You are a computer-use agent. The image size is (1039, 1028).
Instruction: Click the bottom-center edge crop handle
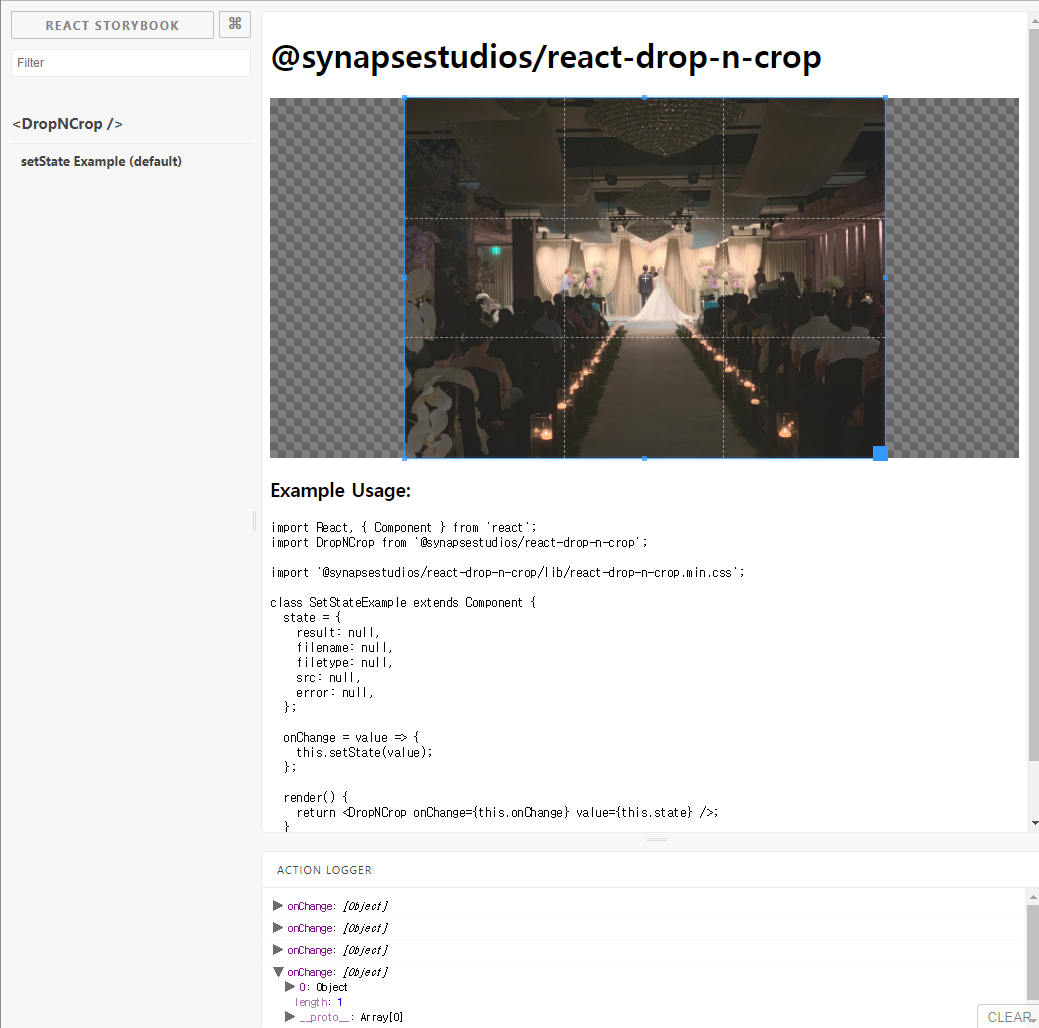[645, 458]
